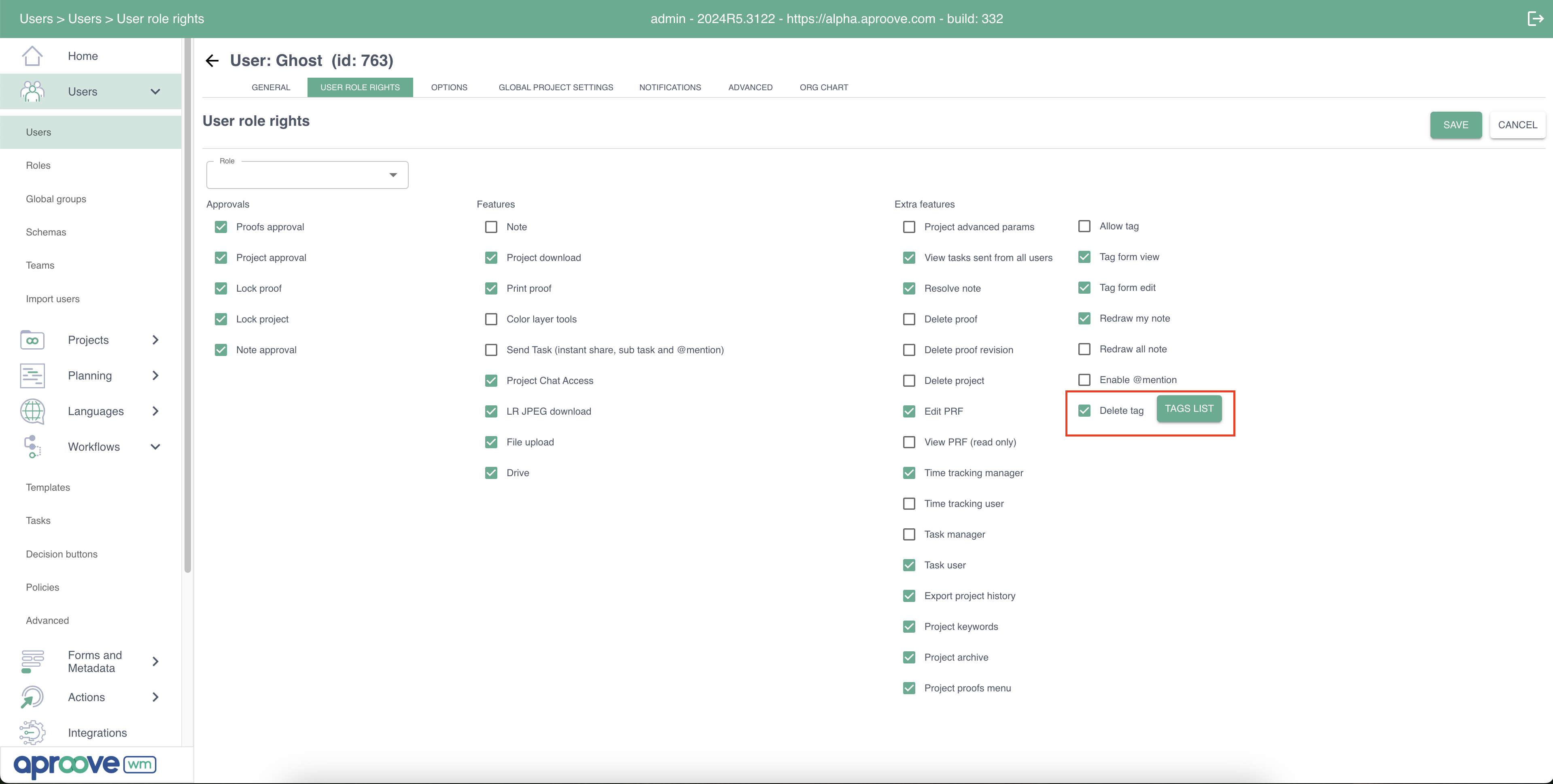Viewport: 1553px width, 784px height.
Task: Enable Allow tag checkbox
Action: [x=1084, y=226]
